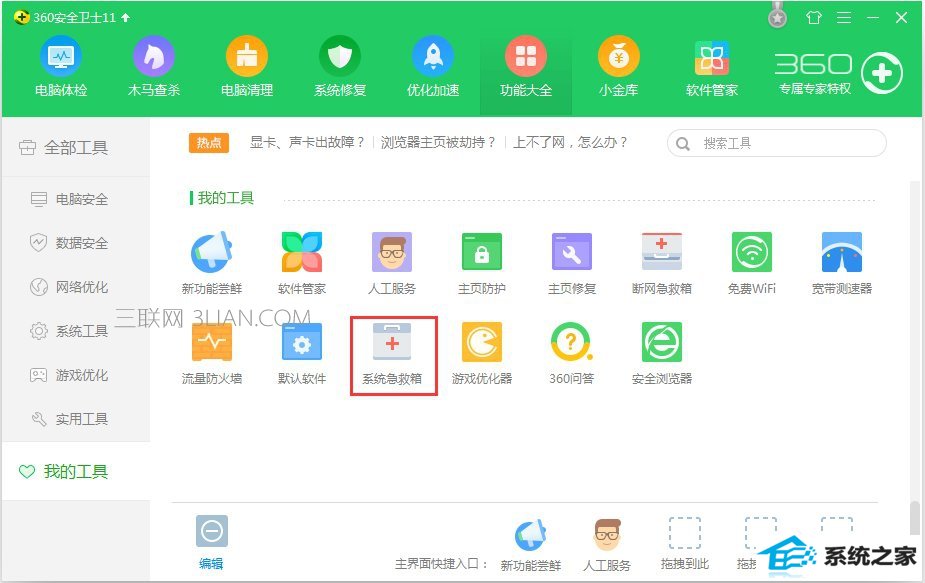Click 新功能尝鲜 in the quick entry bar
This screenshot has width=925, height=583.
click(x=530, y=546)
